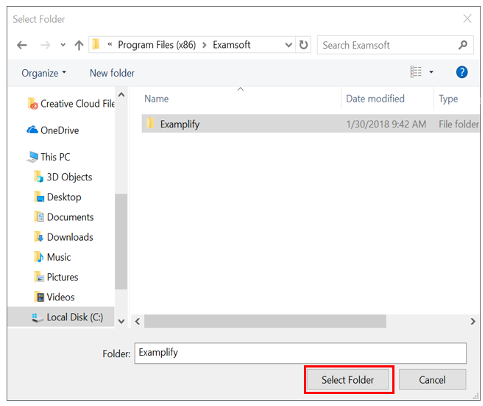
Task: Select Program Files (x86) in breadcrumb
Action: click(x=157, y=45)
